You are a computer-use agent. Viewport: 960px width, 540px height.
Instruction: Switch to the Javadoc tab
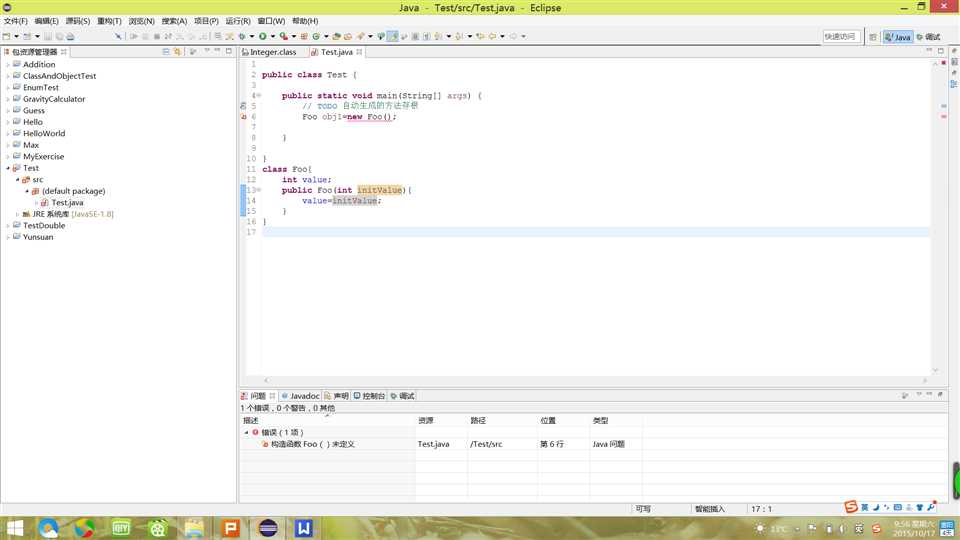click(300, 396)
